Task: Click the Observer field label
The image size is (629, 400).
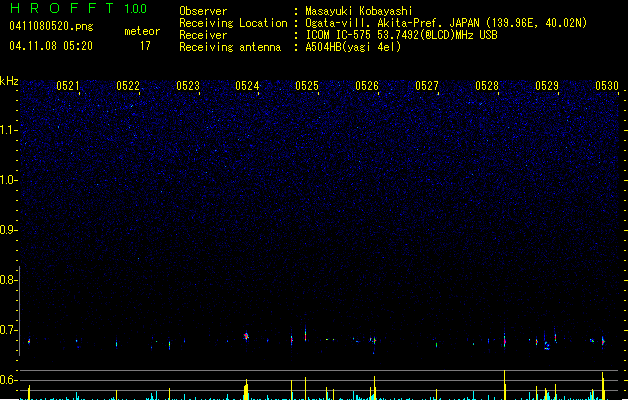Action: [203, 11]
